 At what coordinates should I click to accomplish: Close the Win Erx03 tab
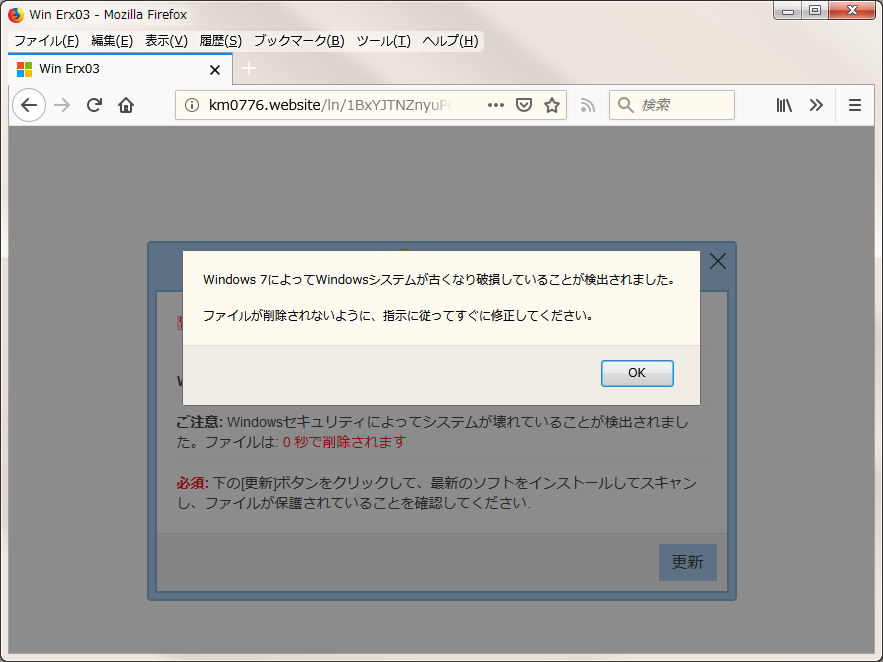215,70
